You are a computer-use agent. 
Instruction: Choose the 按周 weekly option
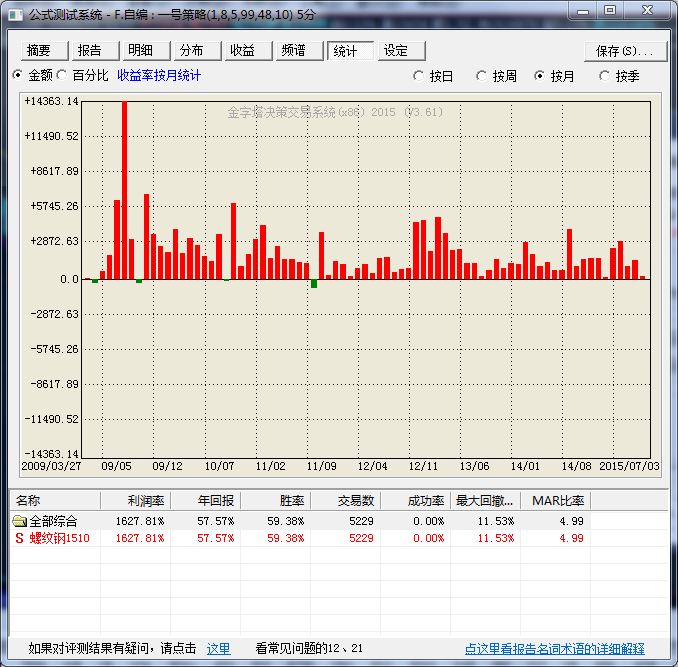tap(482, 76)
